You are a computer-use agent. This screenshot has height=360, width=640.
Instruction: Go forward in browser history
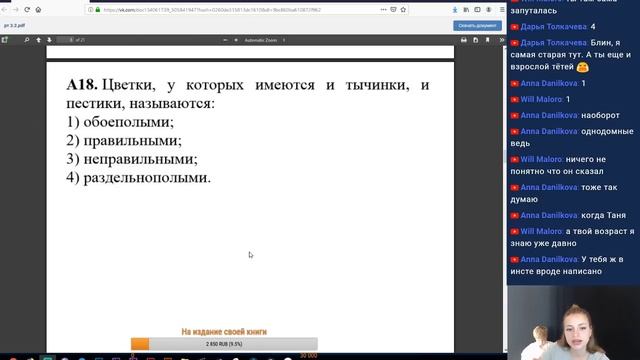[16, 9]
